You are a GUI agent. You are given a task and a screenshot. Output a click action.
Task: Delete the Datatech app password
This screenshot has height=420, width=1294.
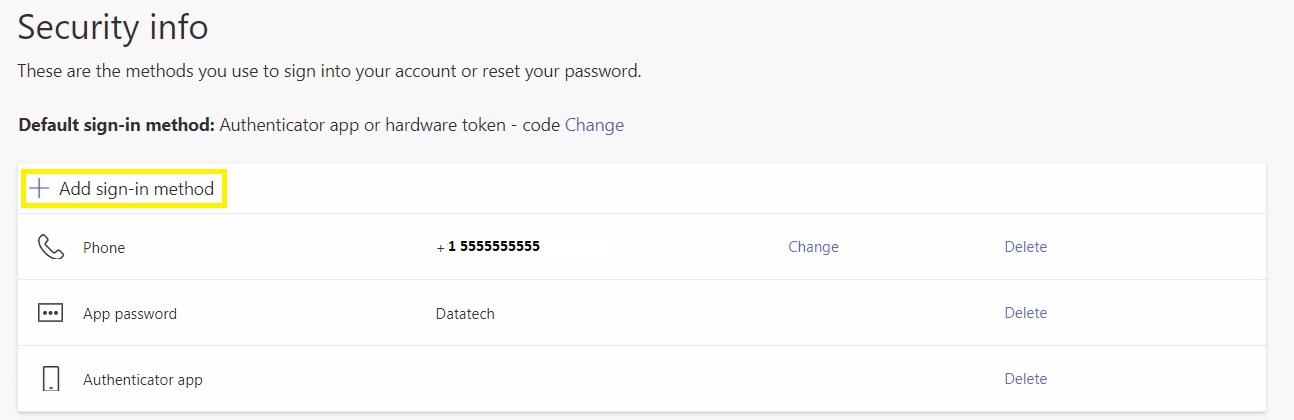(x=1025, y=313)
